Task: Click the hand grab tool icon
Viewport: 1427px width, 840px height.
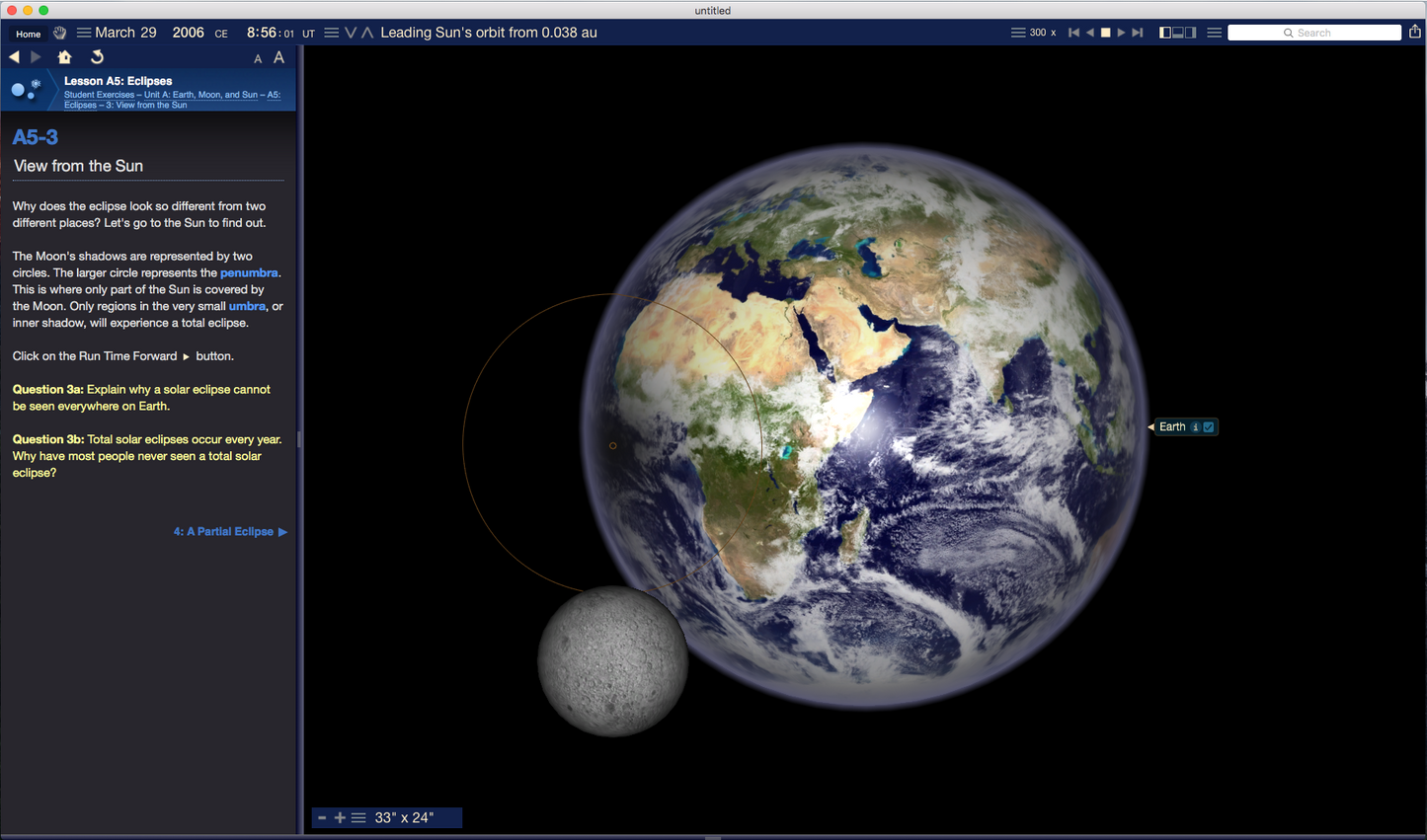Action: (59, 33)
